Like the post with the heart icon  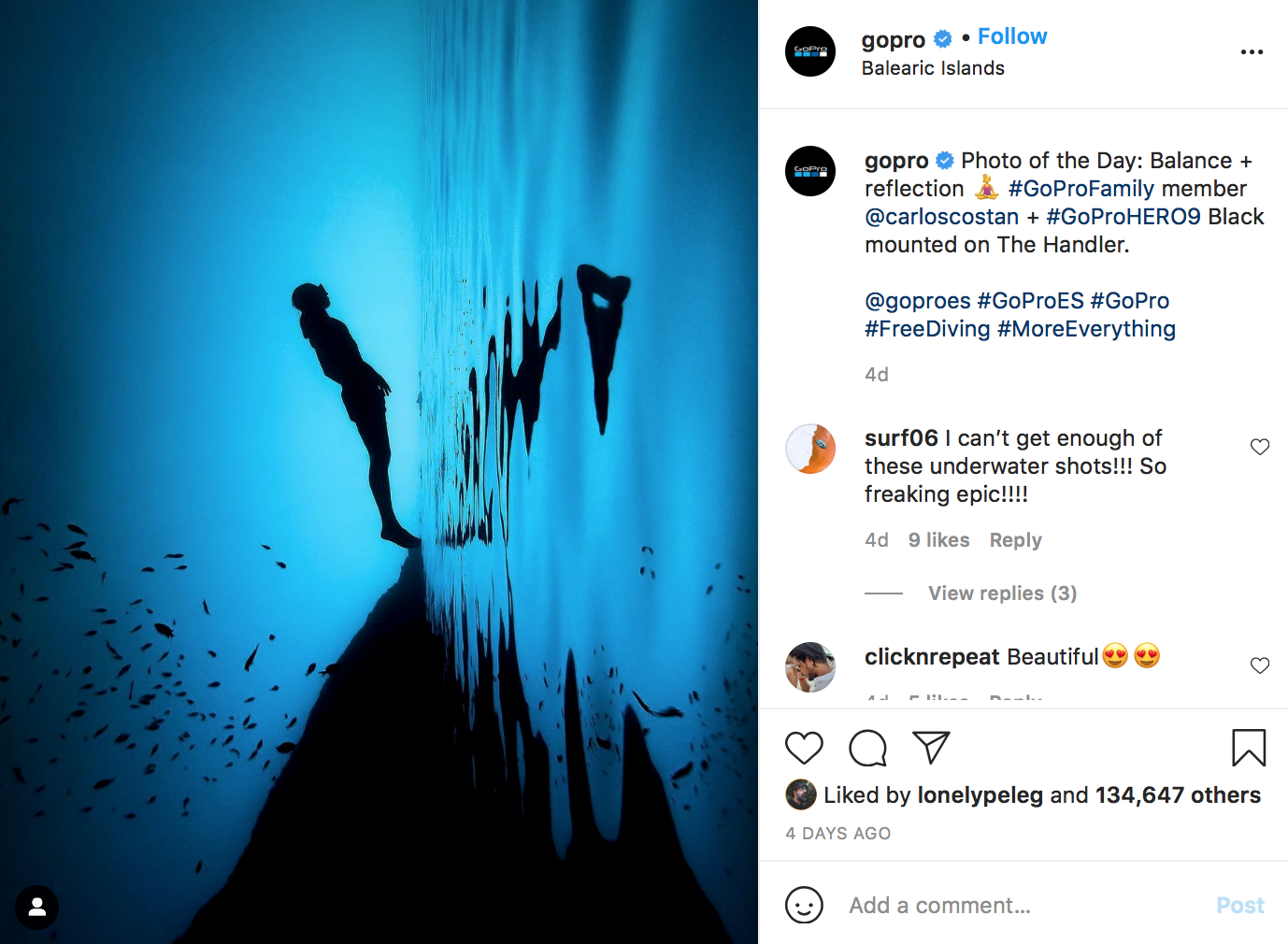tap(804, 748)
